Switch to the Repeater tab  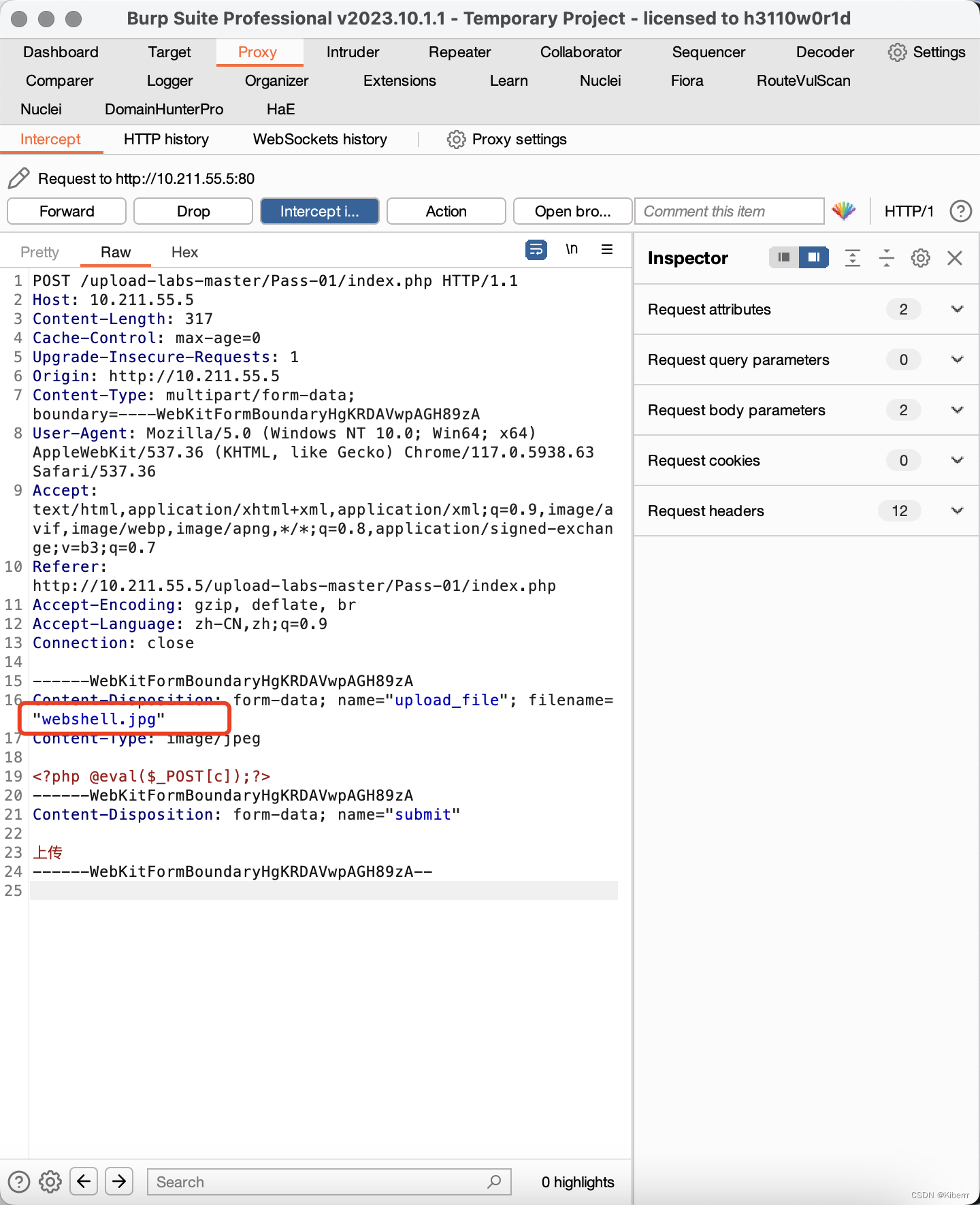click(x=459, y=52)
